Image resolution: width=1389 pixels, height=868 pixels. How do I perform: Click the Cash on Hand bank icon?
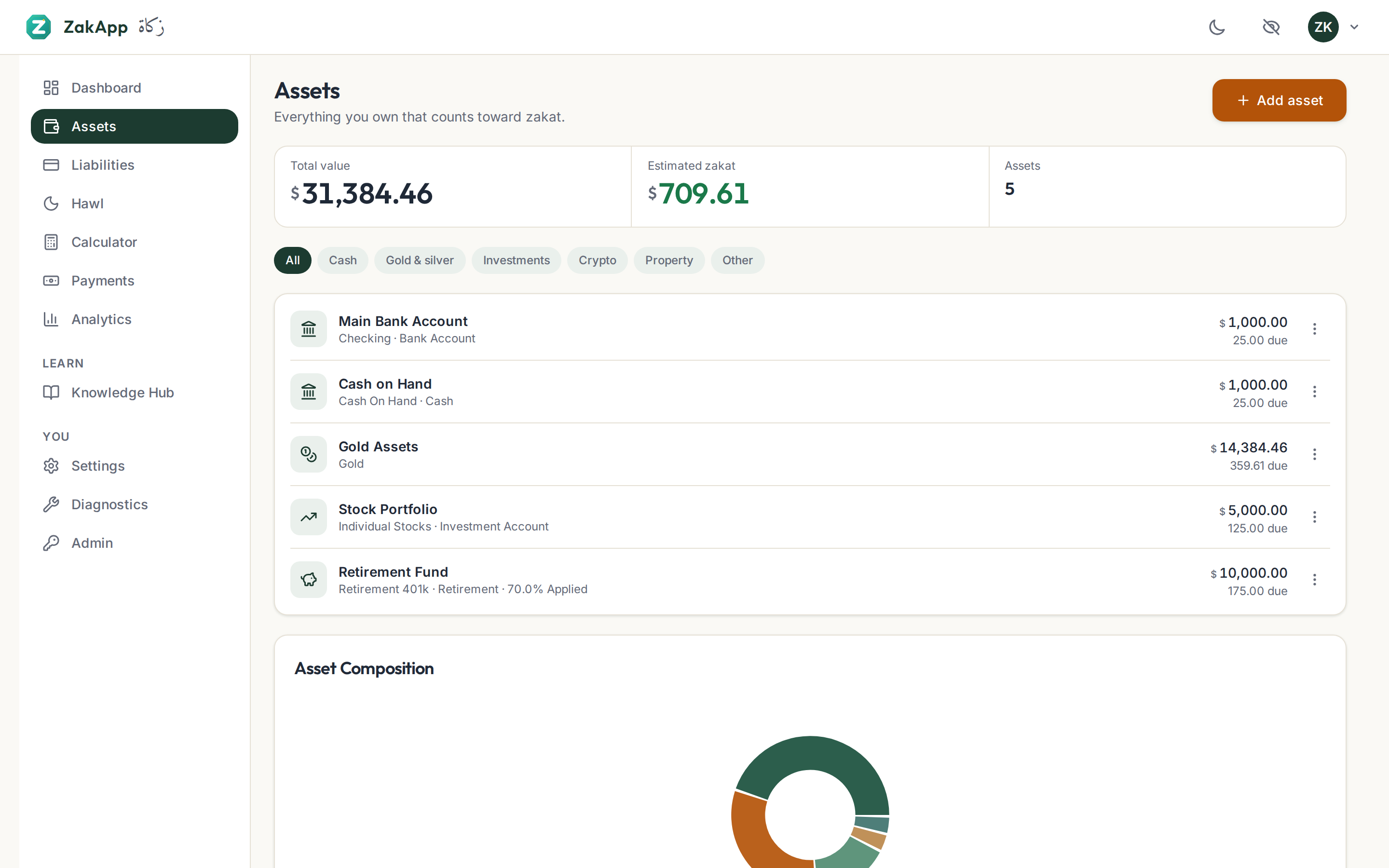(x=309, y=392)
